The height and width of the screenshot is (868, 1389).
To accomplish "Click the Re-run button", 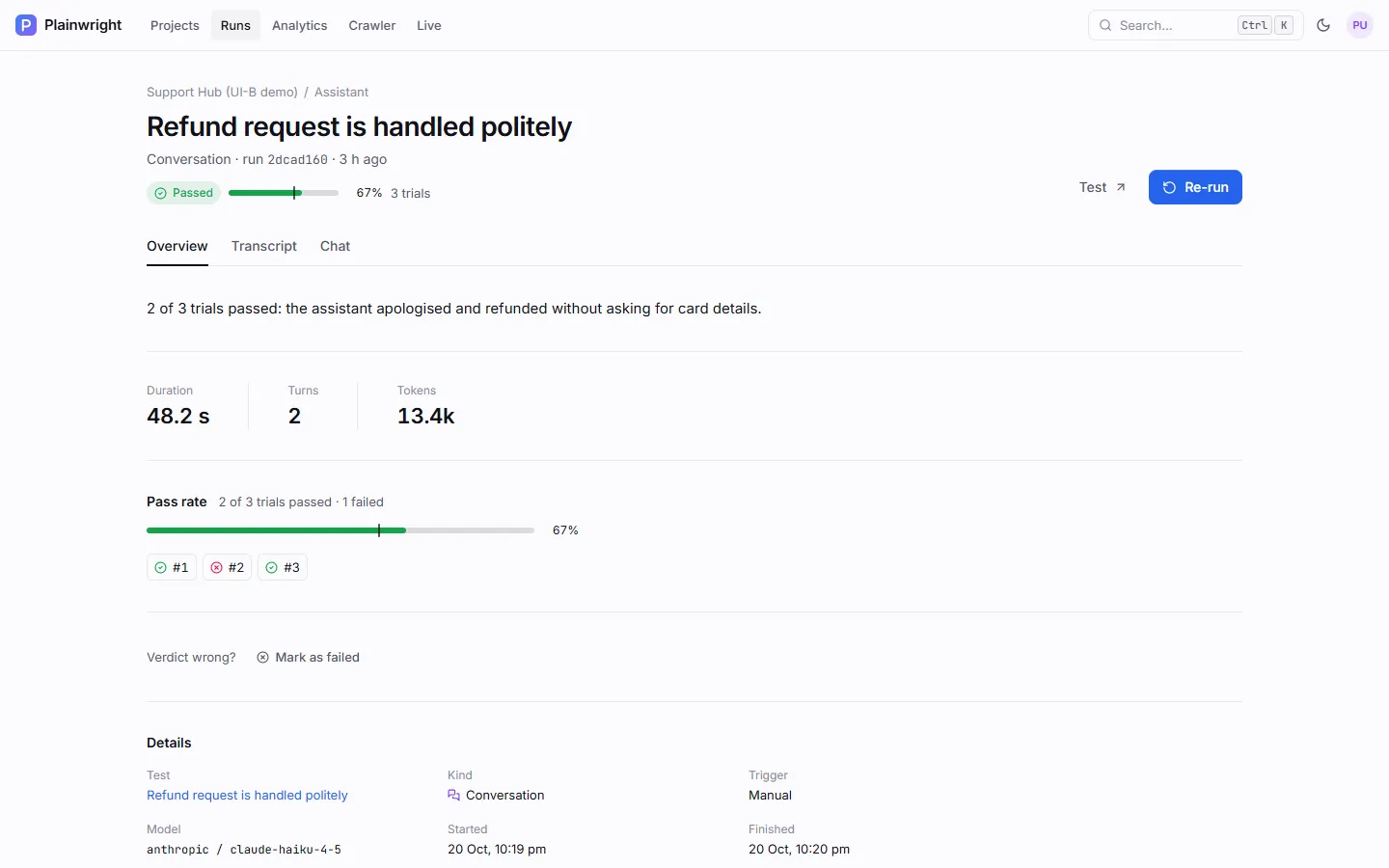I will pos(1195,187).
